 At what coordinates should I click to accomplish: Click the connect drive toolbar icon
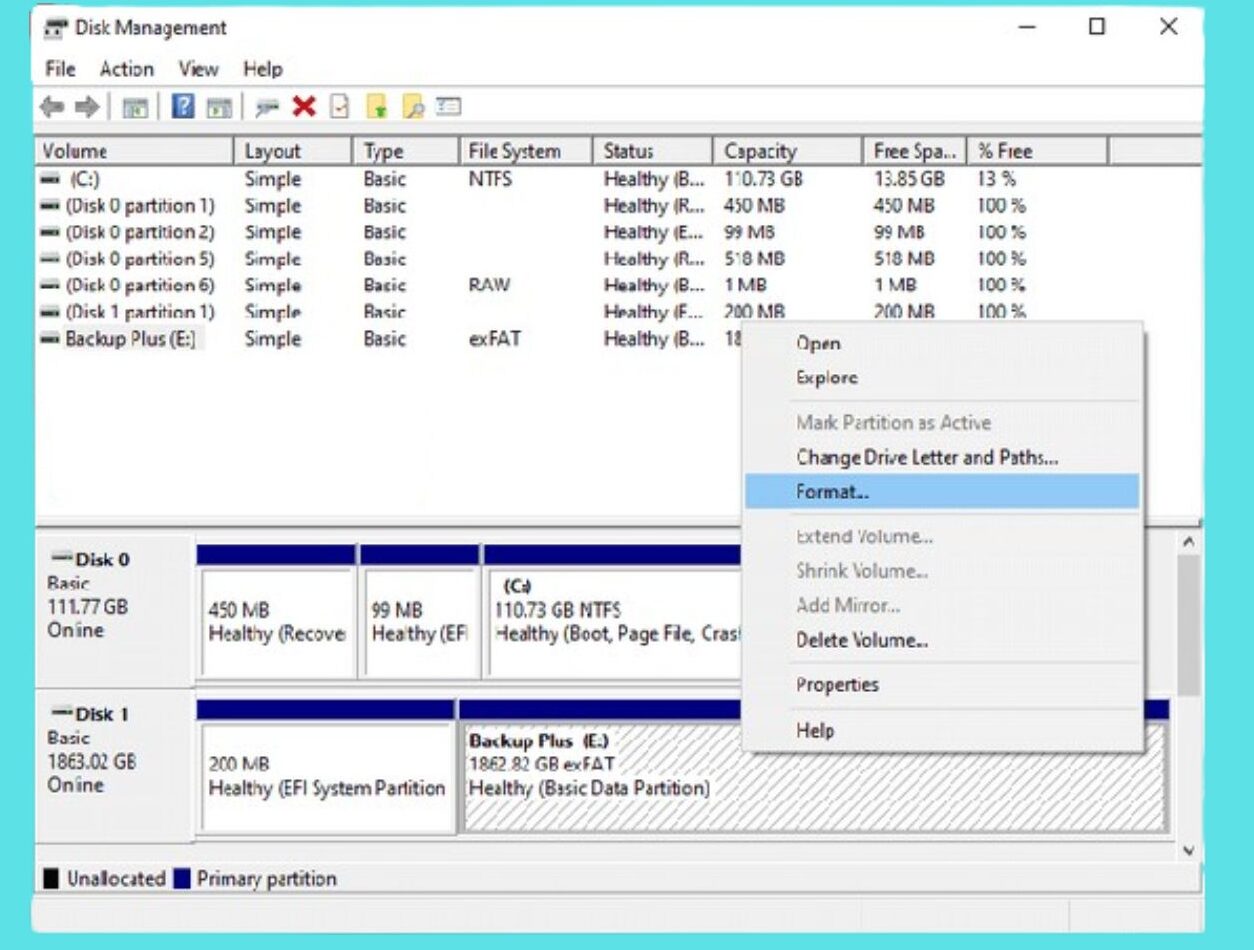click(267, 107)
